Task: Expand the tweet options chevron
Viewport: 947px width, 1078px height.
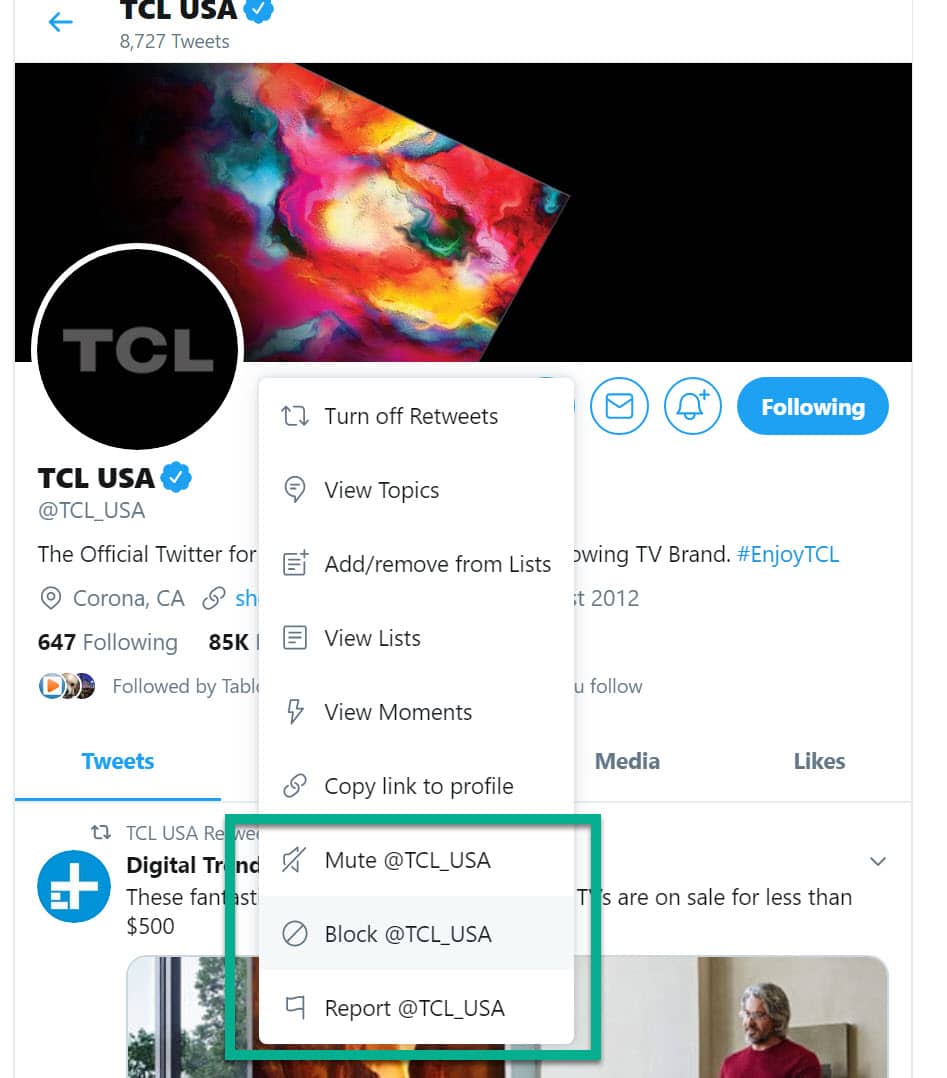Action: point(878,861)
